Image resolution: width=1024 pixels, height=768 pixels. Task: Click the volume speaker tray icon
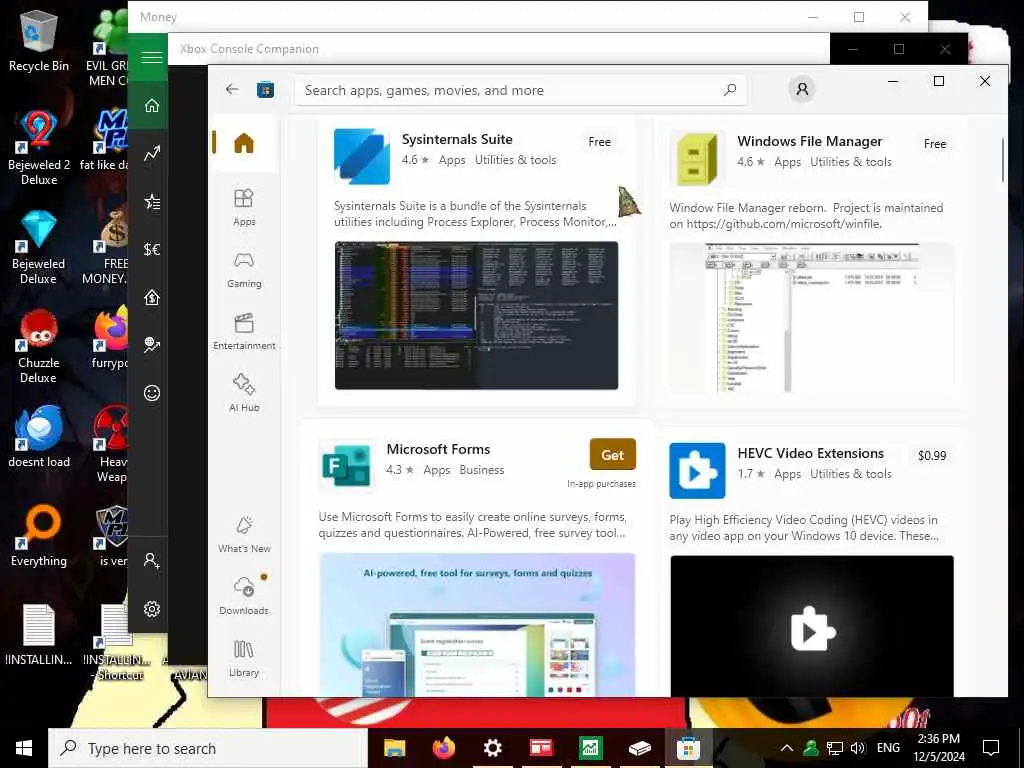click(x=858, y=748)
